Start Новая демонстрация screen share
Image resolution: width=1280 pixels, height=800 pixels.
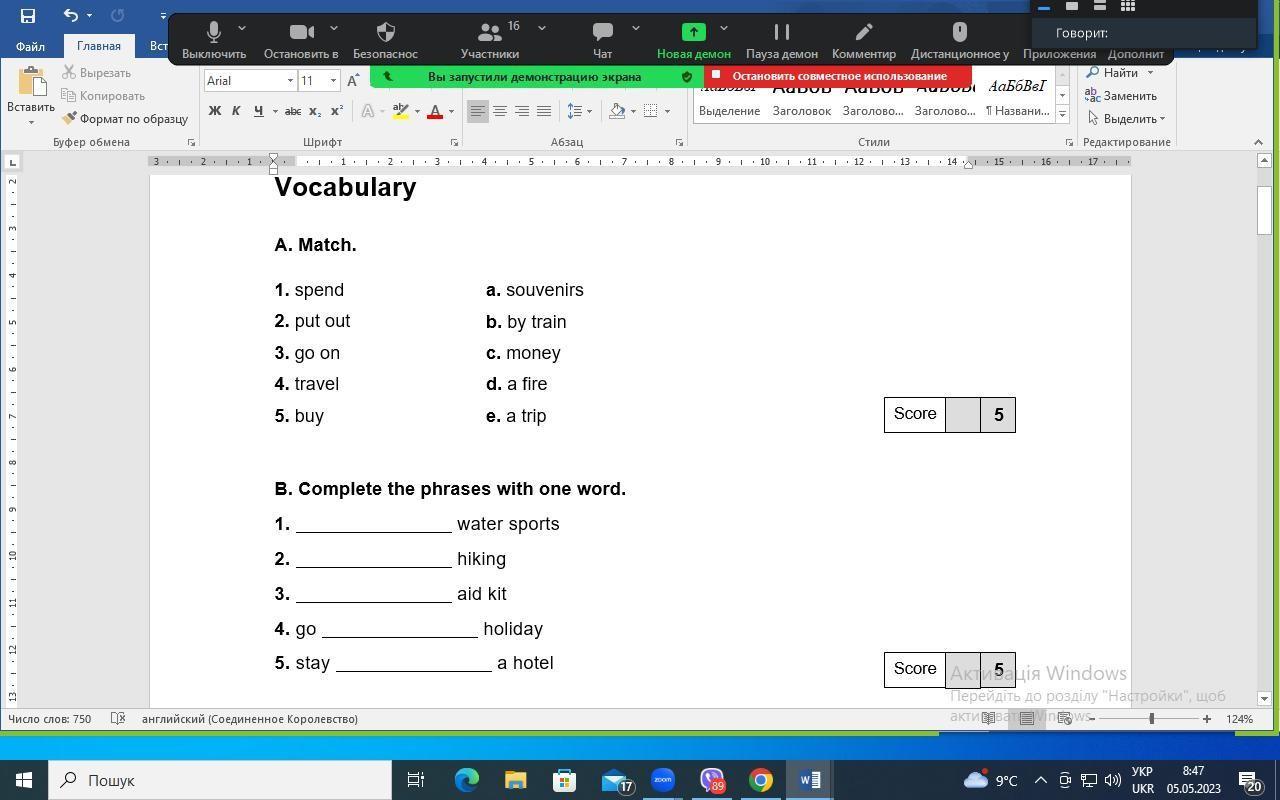click(x=694, y=40)
